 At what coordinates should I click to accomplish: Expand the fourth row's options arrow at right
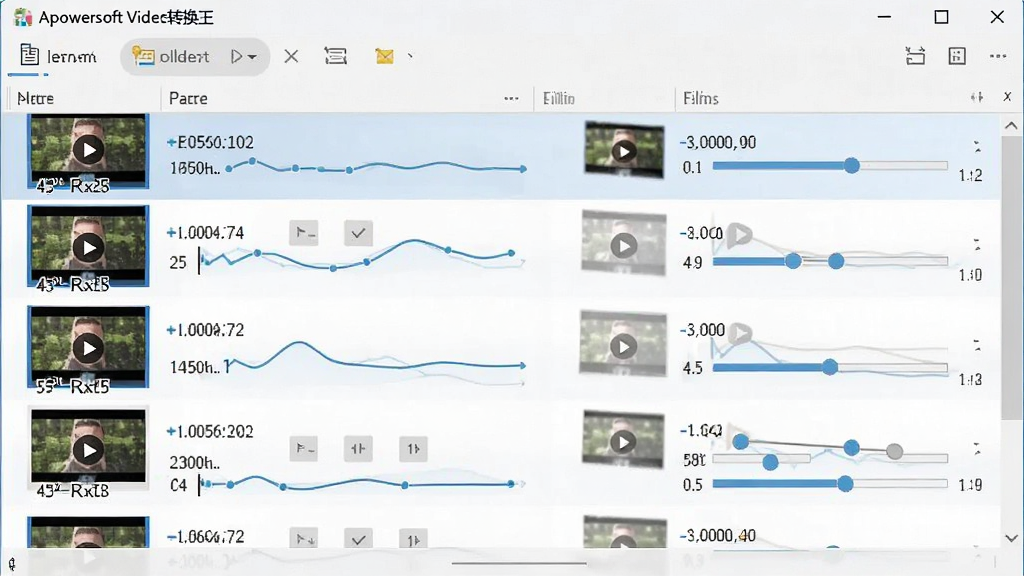point(977,449)
